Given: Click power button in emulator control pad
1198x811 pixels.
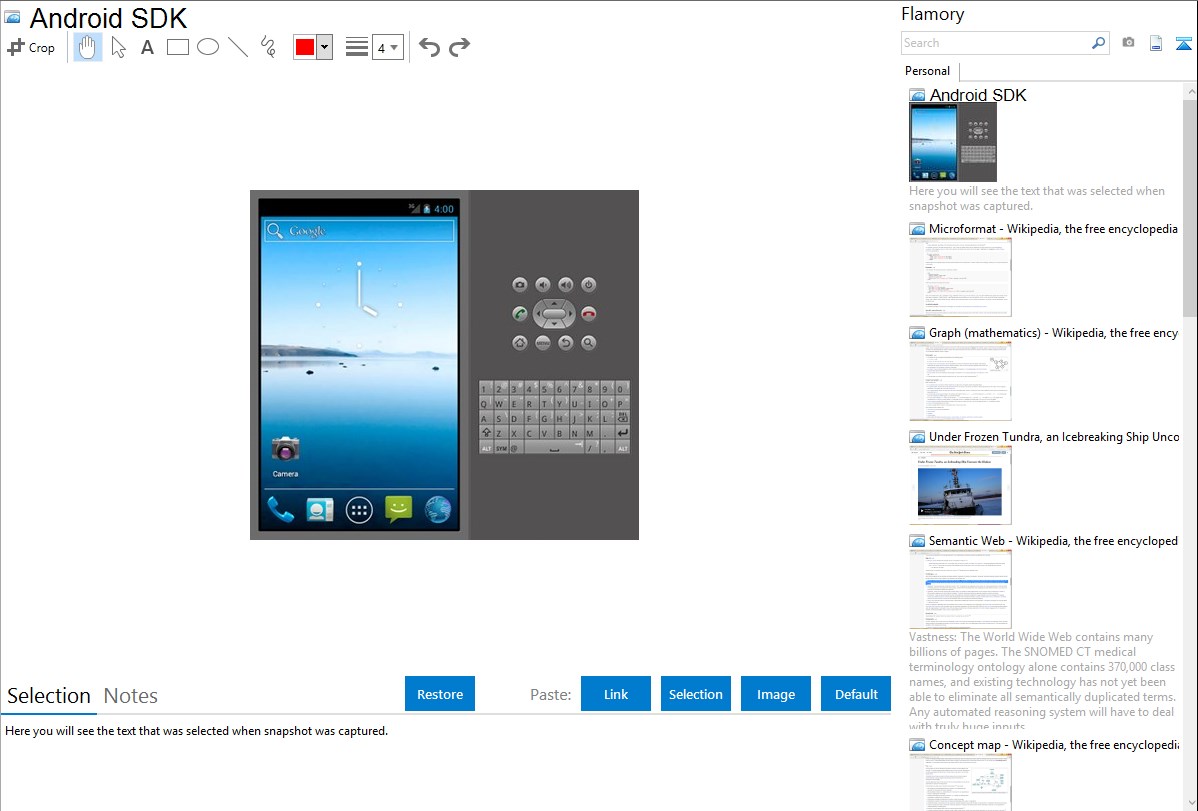Looking at the screenshot, I should coord(588,284).
